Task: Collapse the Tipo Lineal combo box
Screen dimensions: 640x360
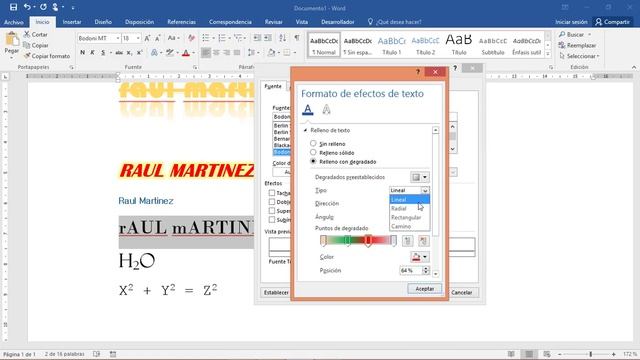Action: (x=425, y=191)
